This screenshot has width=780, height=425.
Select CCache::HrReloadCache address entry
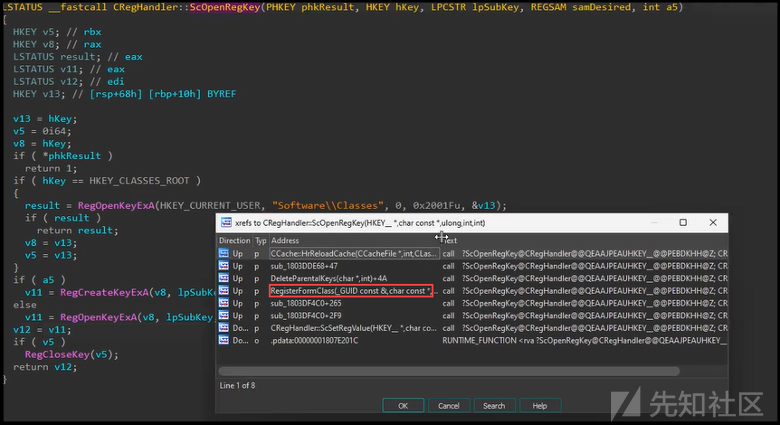pos(354,253)
